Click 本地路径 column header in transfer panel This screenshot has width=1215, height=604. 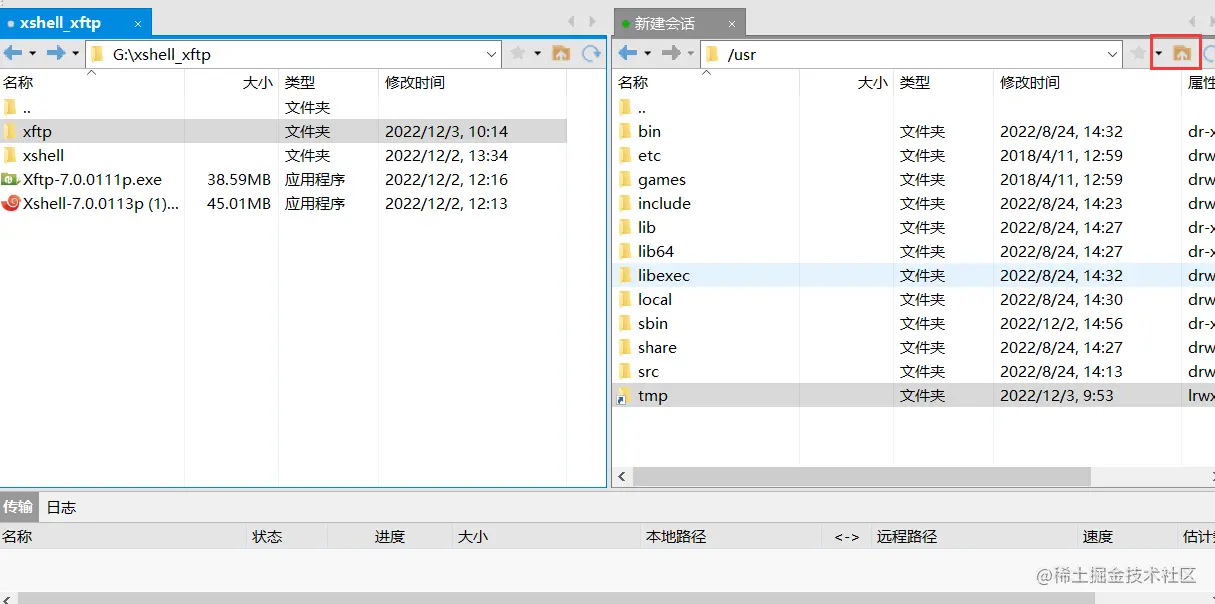click(x=676, y=536)
